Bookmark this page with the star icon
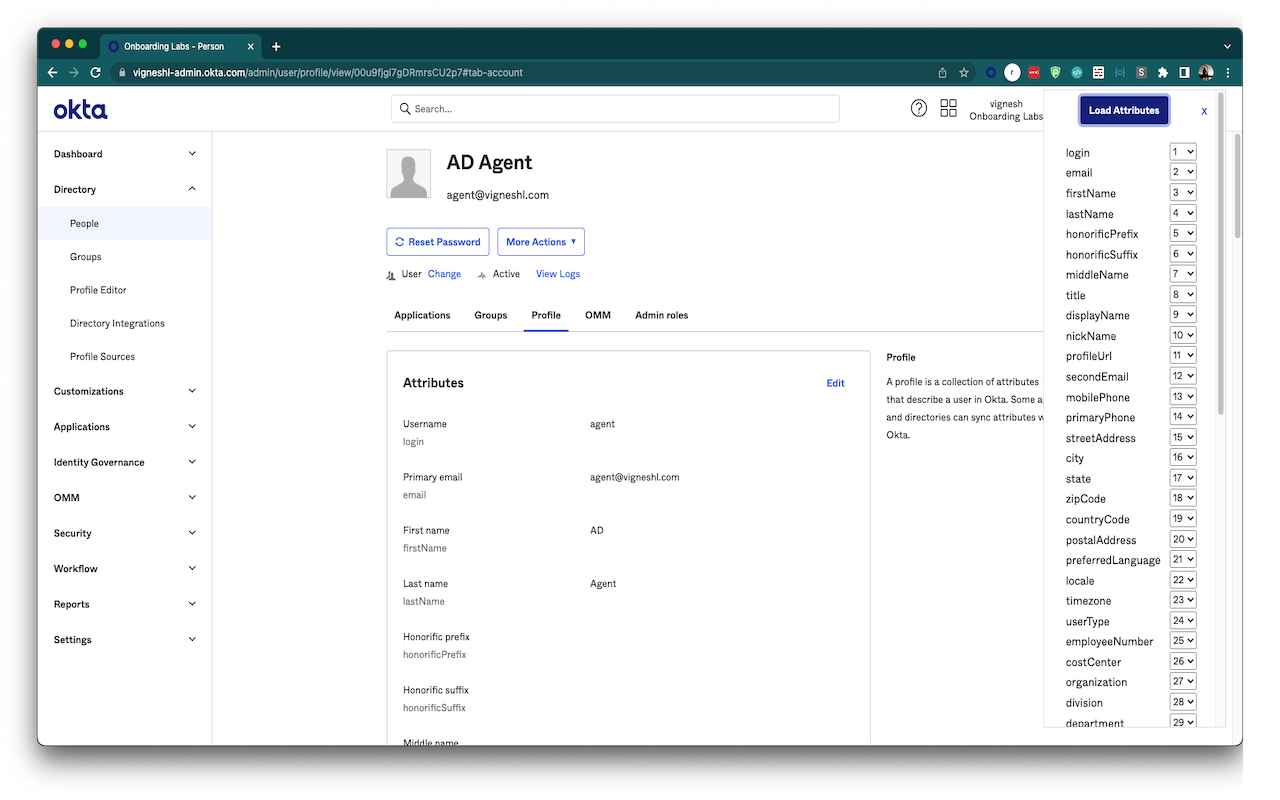1280x800 pixels. click(964, 72)
